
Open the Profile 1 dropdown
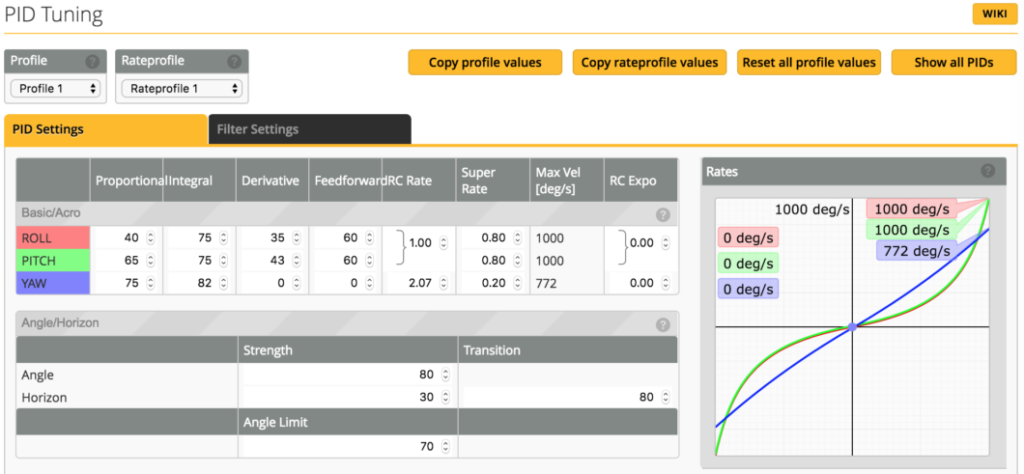(x=56, y=88)
